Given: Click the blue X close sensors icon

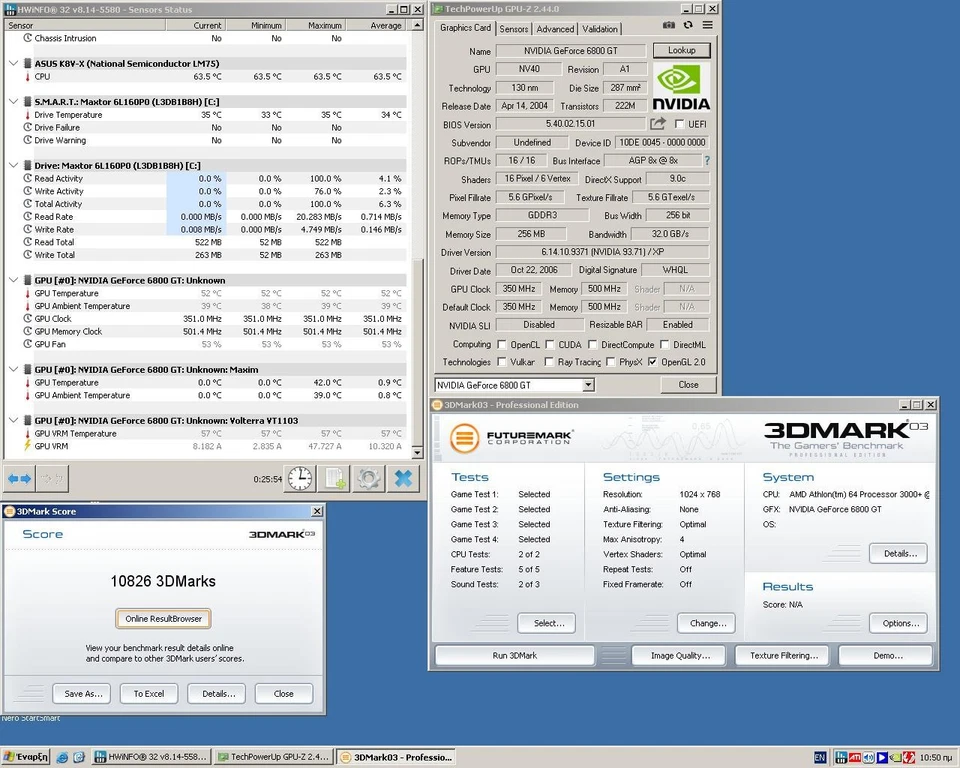Looking at the screenshot, I should click(x=403, y=479).
